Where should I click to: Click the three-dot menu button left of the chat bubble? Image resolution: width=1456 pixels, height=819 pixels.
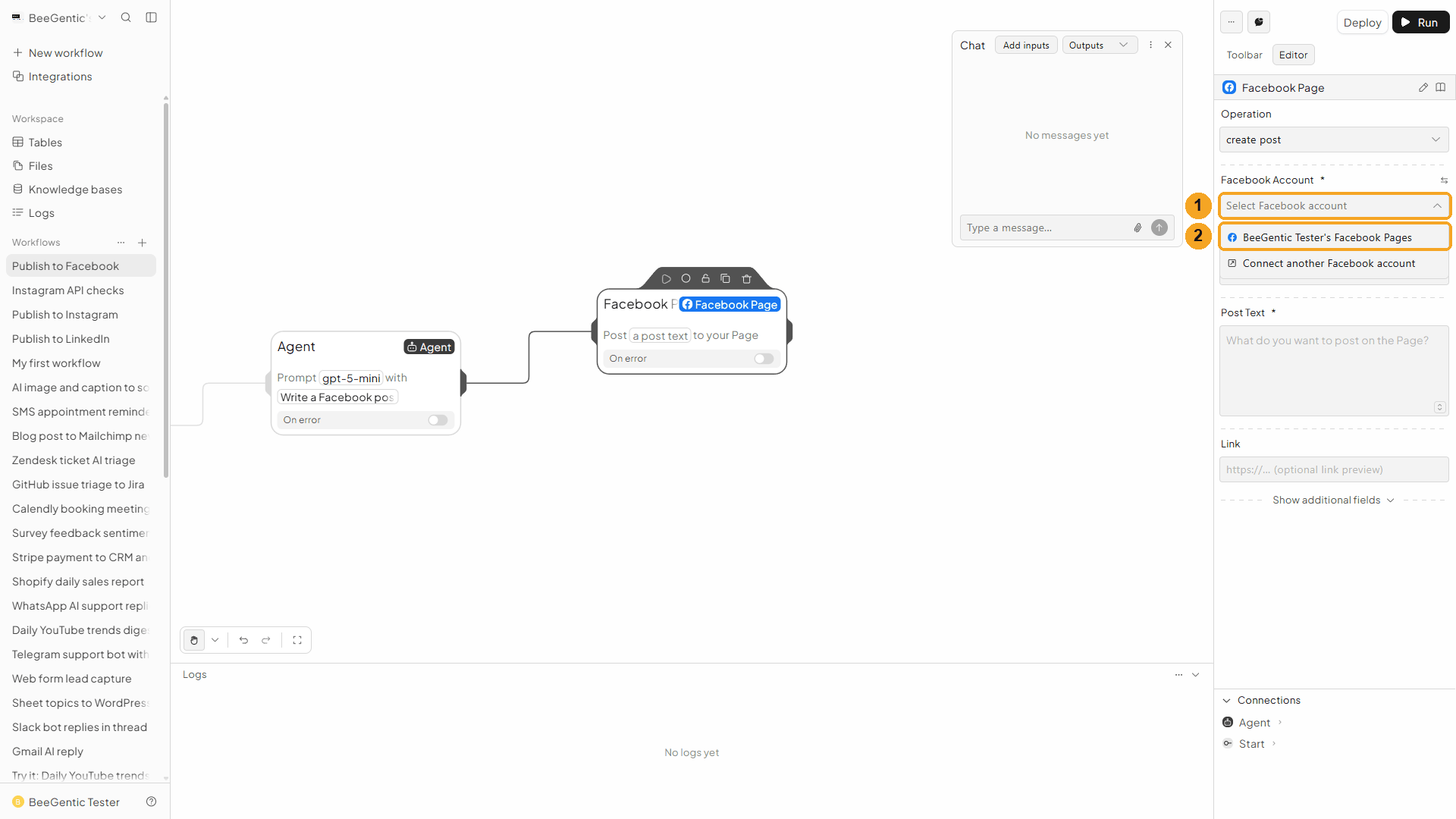(x=1232, y=22)
